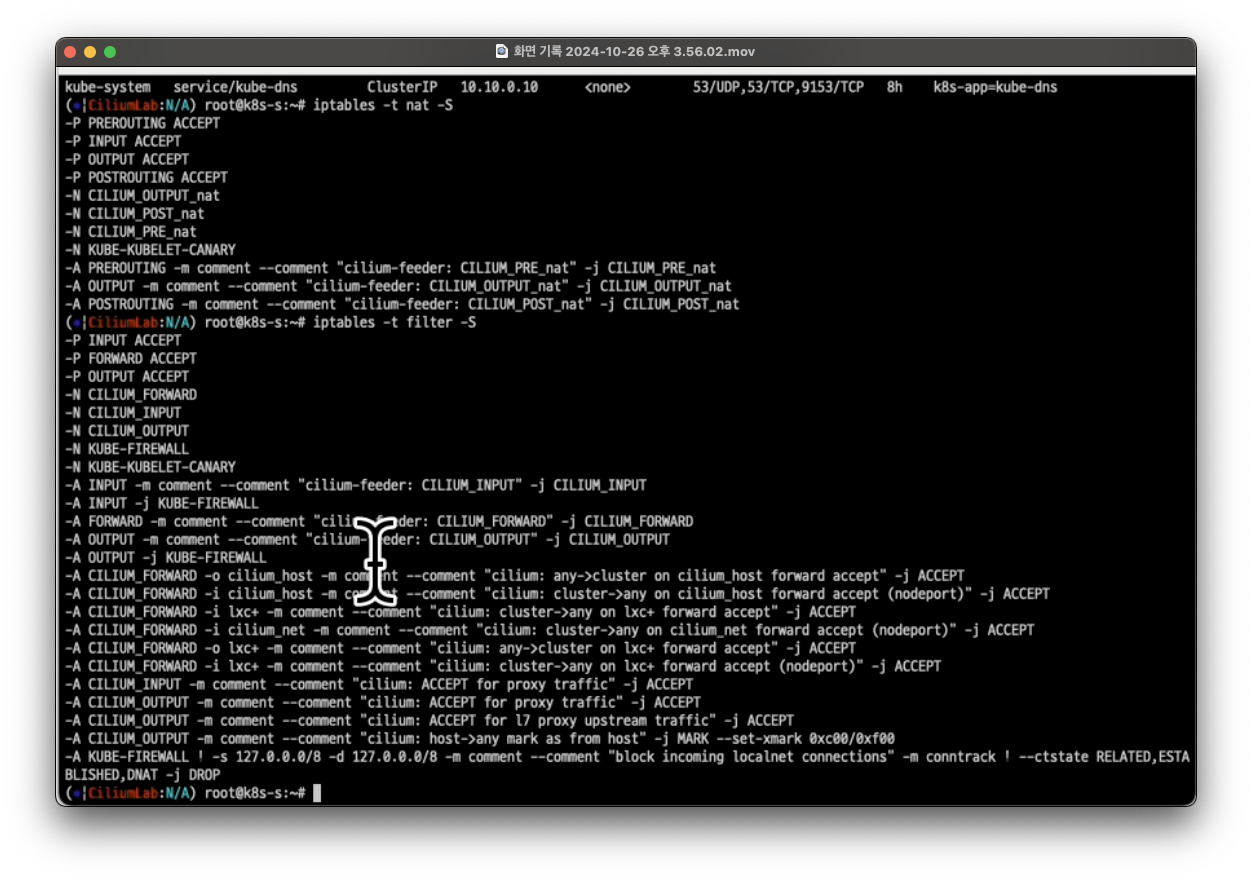This screenshot has width=1252, height=880.
Task: Click the '-A FORWARD' rule jumping to CILIUM_FORWARD
Action: coord(379,521)
